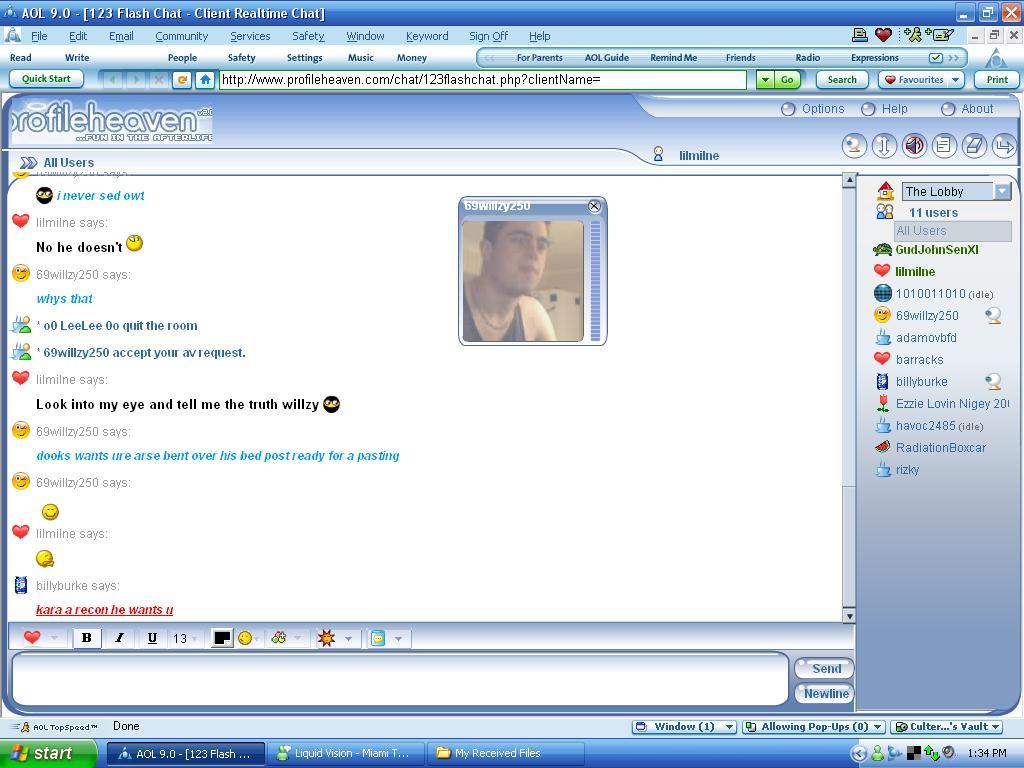
Task: Click the chat scrollbar down arrow
Action: click(849, 616)
